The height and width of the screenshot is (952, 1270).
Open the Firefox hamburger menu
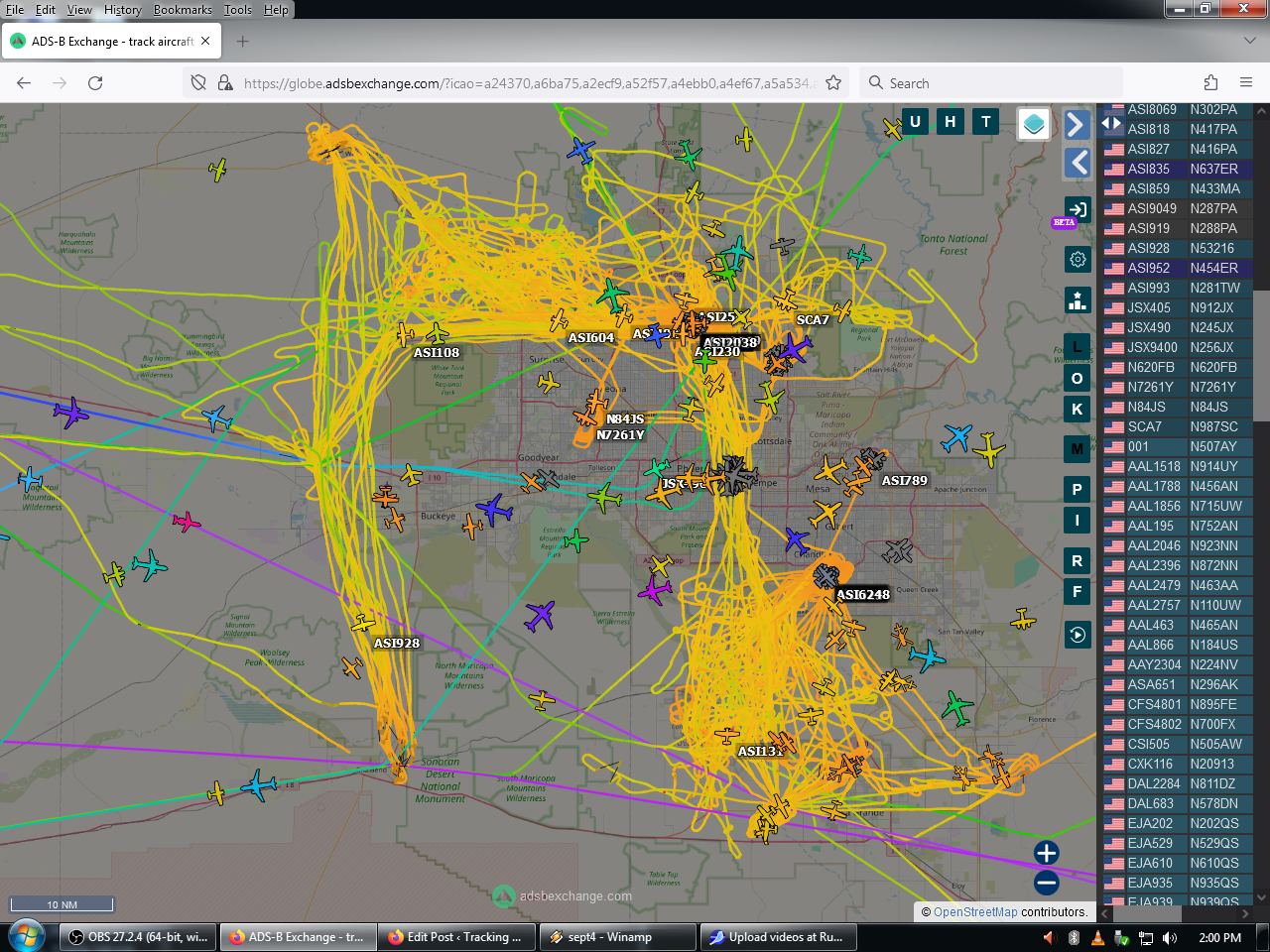(1246, 83)
